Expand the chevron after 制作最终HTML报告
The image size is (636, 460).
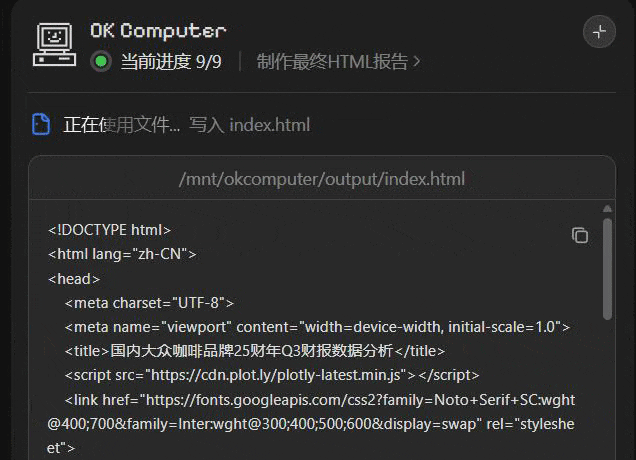(417, 62)
